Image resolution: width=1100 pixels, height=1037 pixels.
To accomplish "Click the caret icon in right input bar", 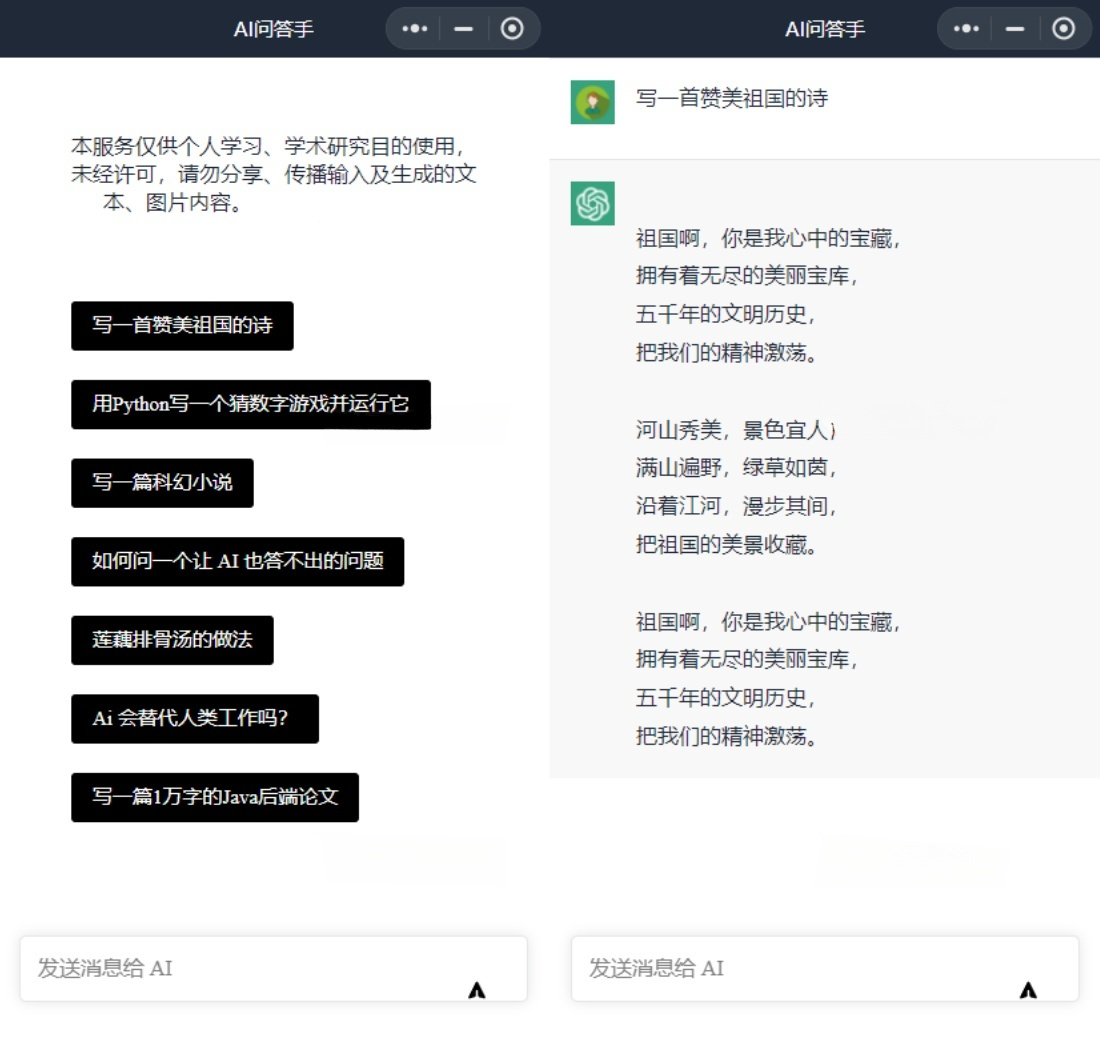I will [1028, 988].
